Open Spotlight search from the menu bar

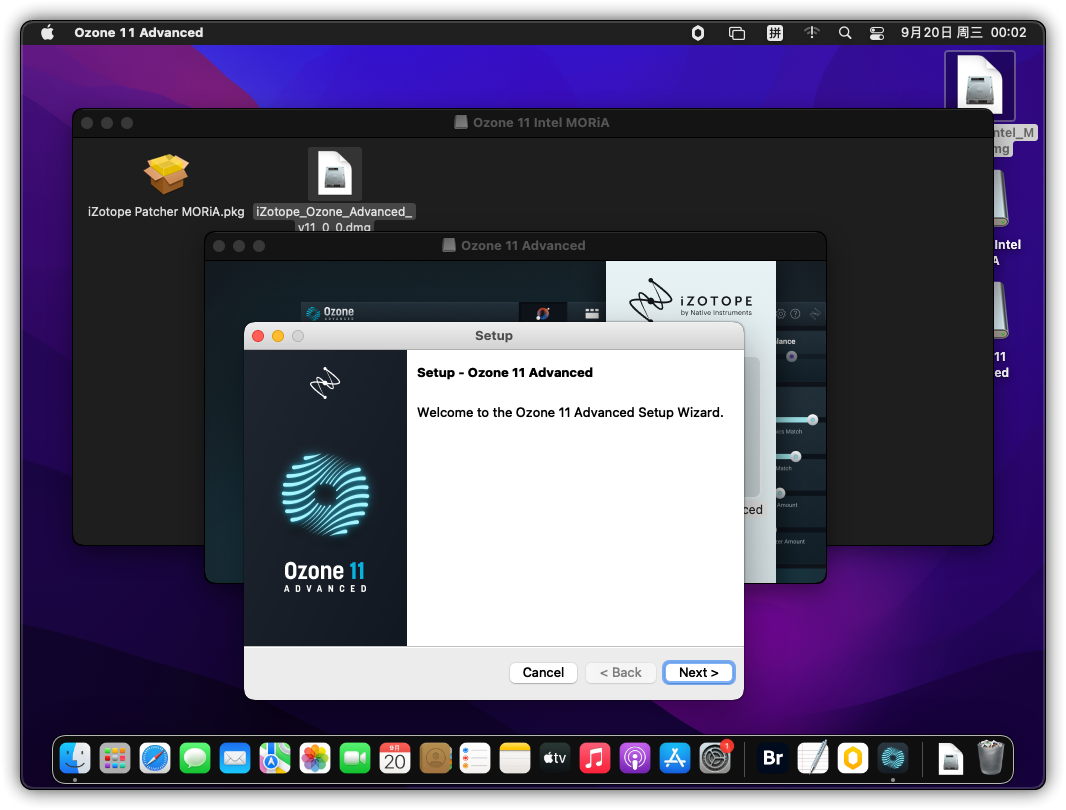point(845,33)
